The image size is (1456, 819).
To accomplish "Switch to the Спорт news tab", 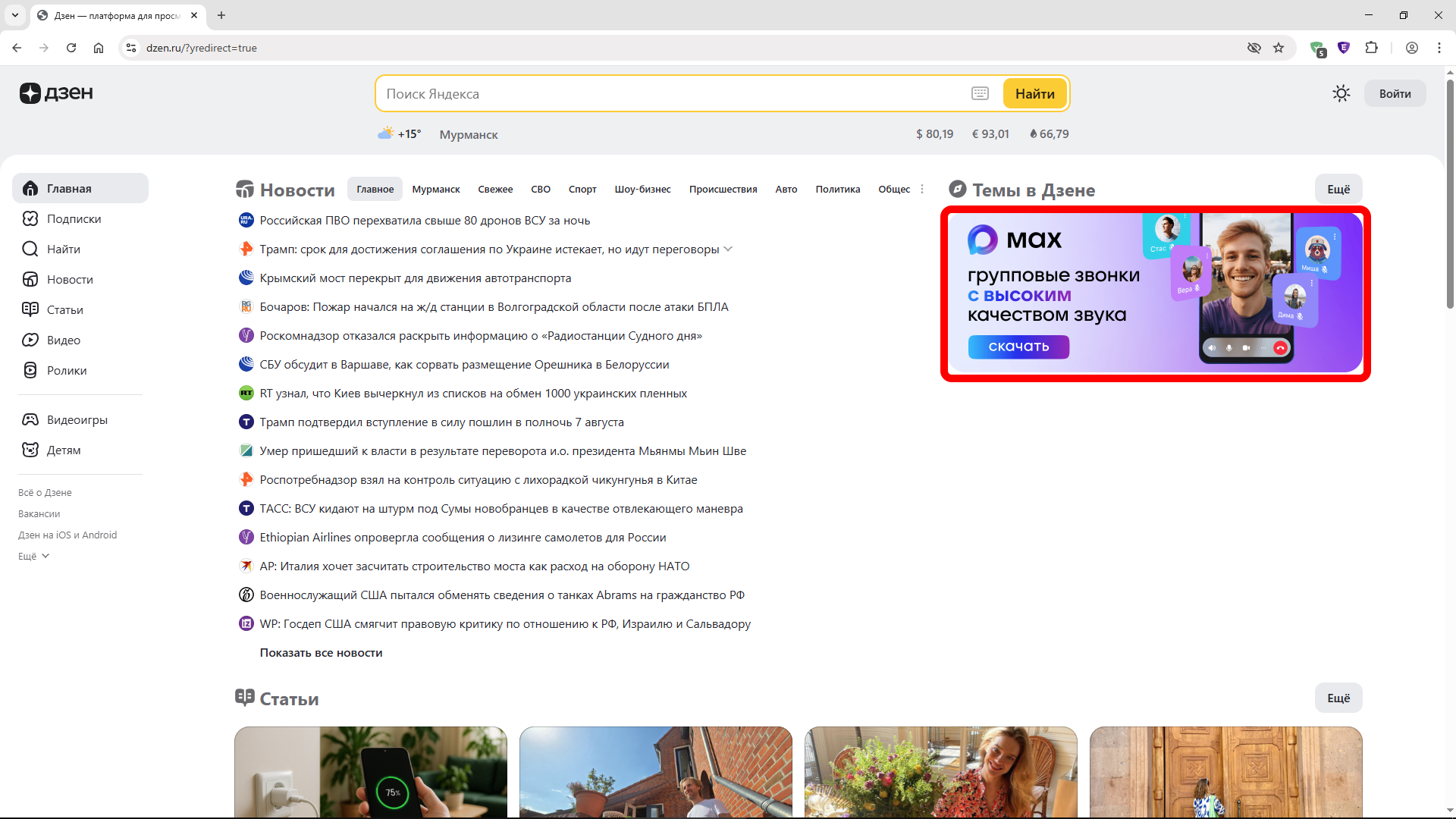I will coord(582,189).
